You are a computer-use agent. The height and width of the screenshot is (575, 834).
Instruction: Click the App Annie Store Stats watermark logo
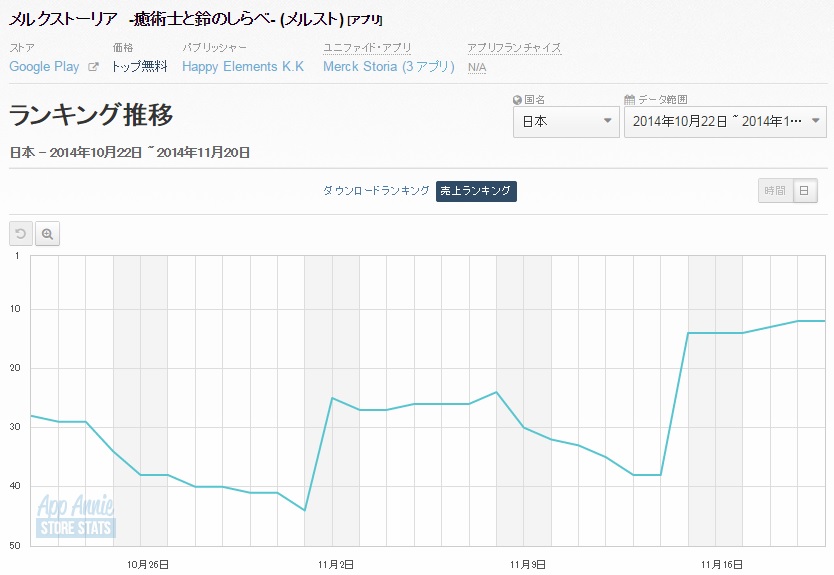tap(75, 517)
